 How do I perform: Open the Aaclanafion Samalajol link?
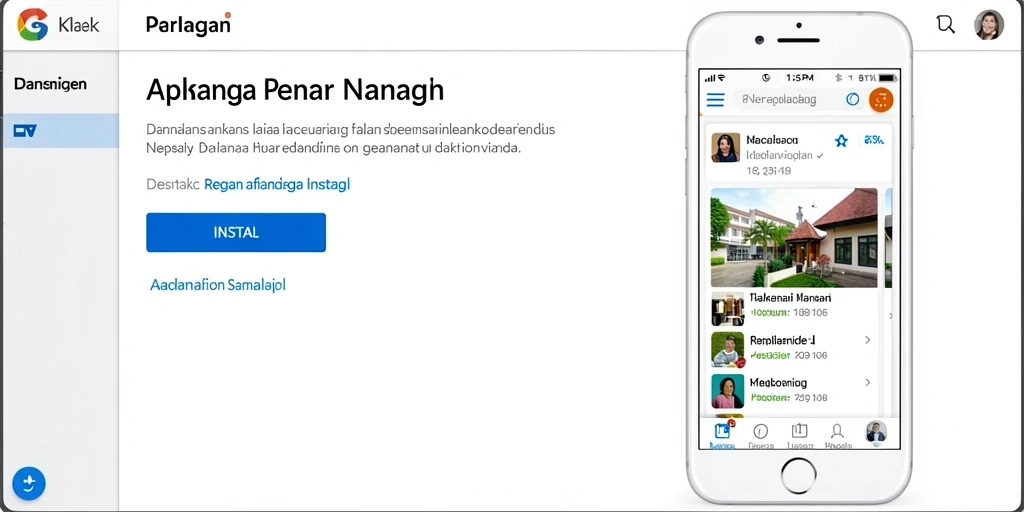pos(218,285)
